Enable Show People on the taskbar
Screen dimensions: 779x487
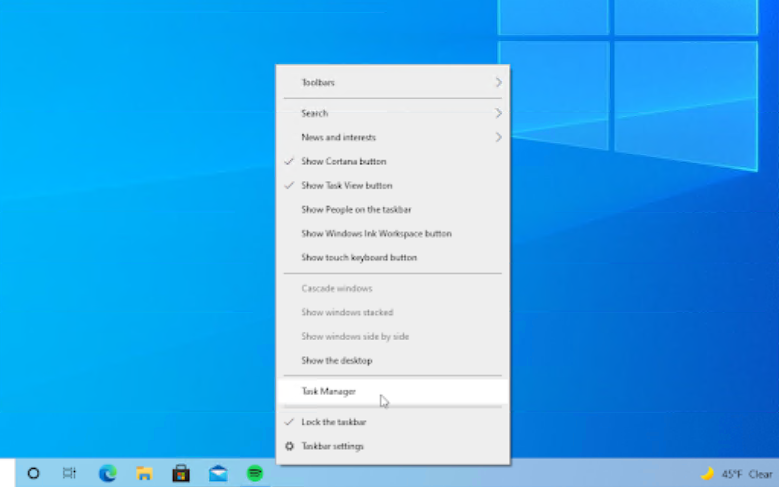coord(356,209)
